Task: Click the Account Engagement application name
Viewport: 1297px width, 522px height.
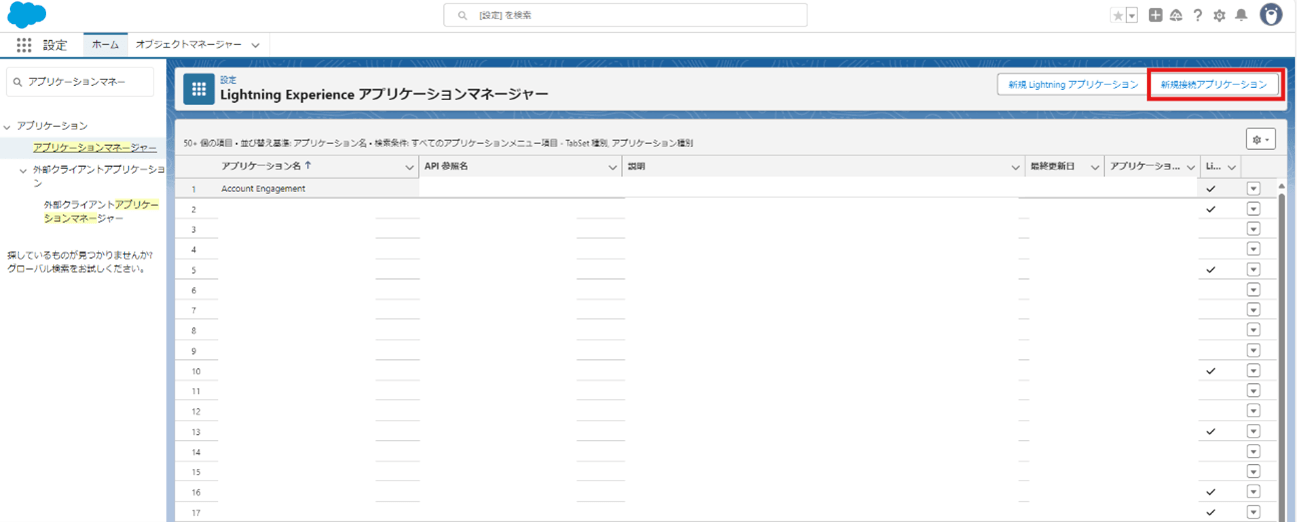Action: pyautogui.click(x=263, y=188)
